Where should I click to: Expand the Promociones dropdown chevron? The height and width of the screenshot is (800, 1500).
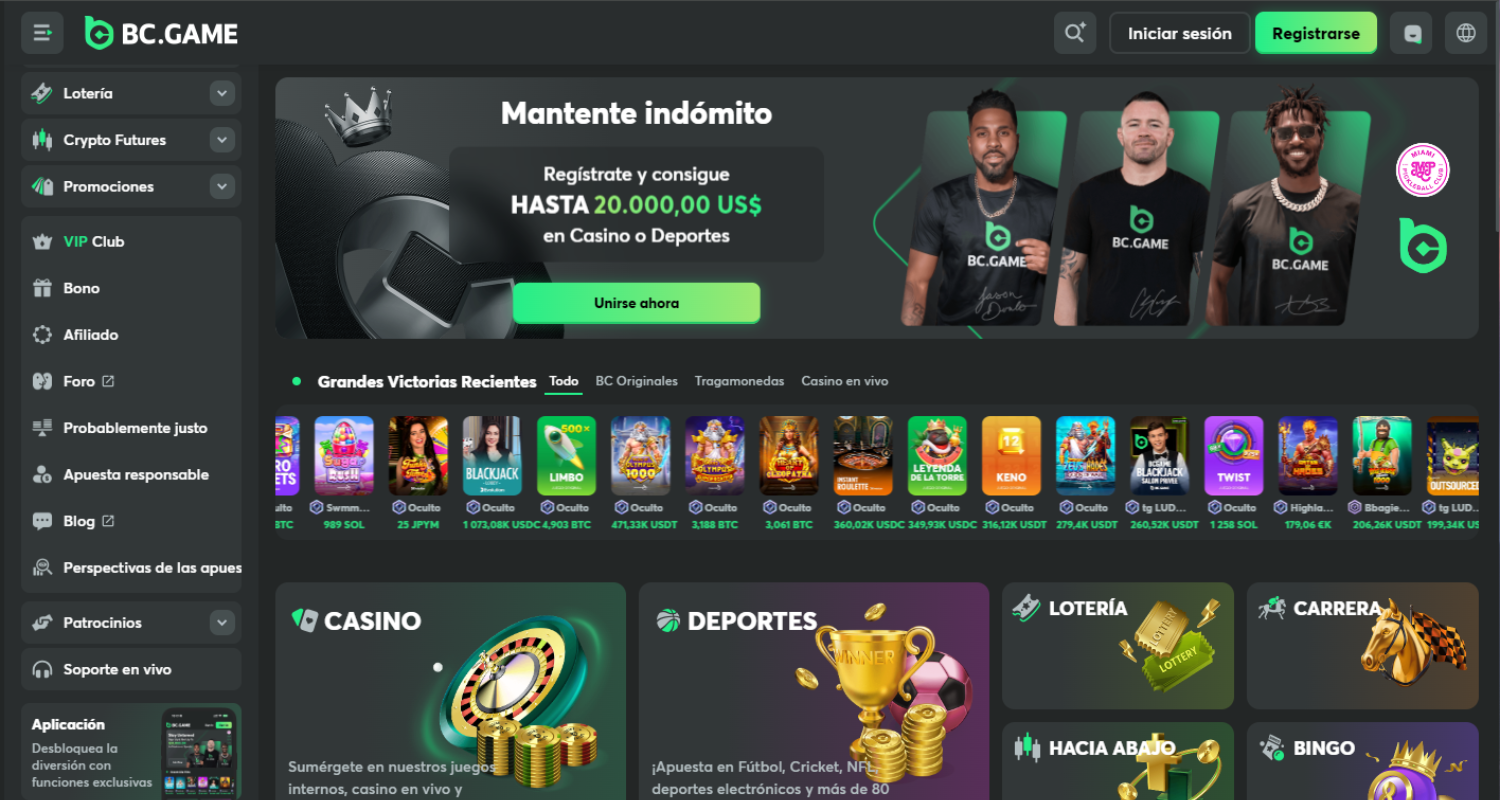click(x=222, y=186)
